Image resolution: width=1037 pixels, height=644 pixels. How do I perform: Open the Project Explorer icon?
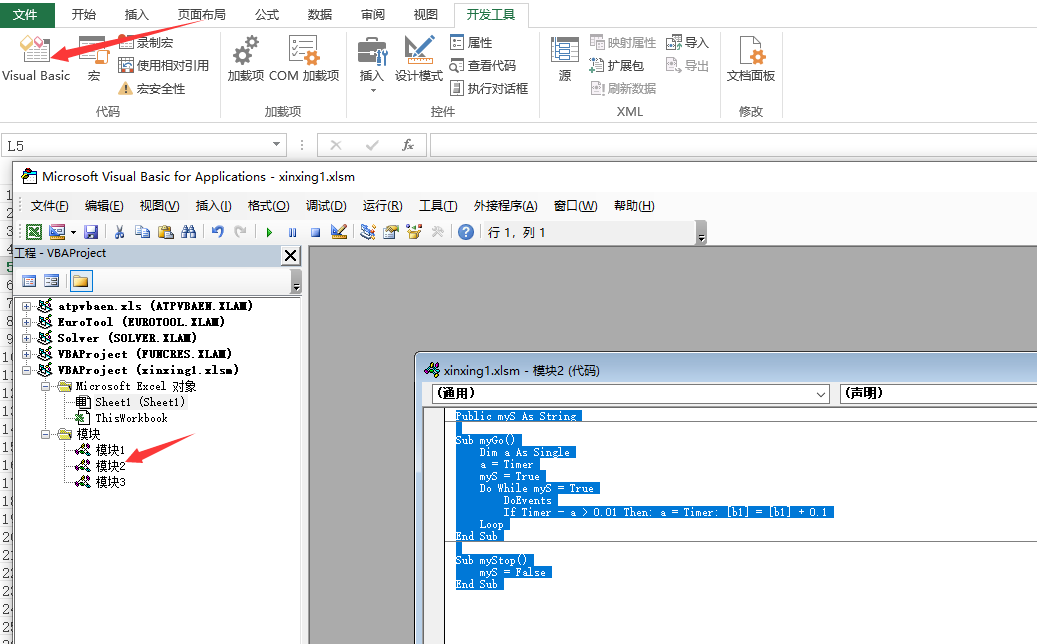coord(368,232)
